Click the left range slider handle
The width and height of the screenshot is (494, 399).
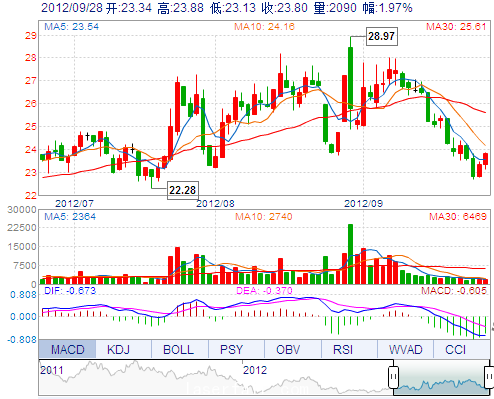point(393,377)
